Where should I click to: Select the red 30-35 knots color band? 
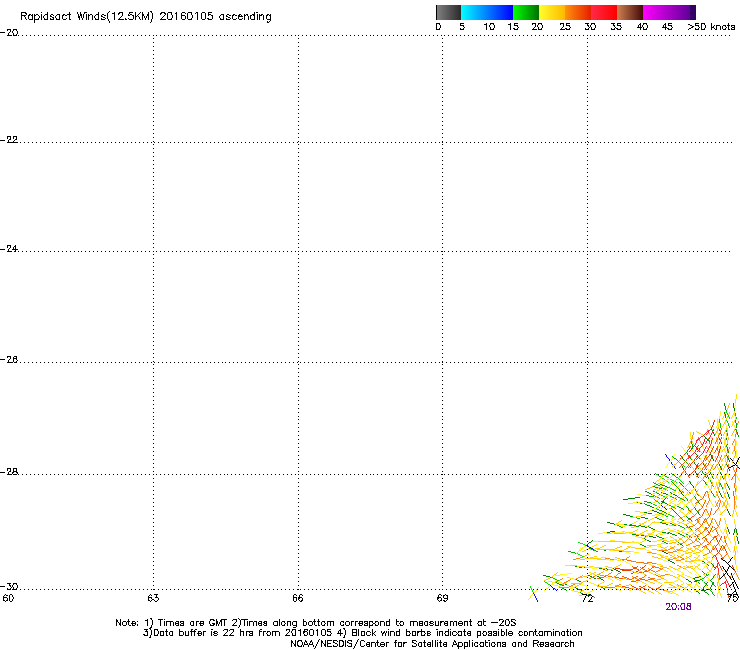(x=604, y=12)
